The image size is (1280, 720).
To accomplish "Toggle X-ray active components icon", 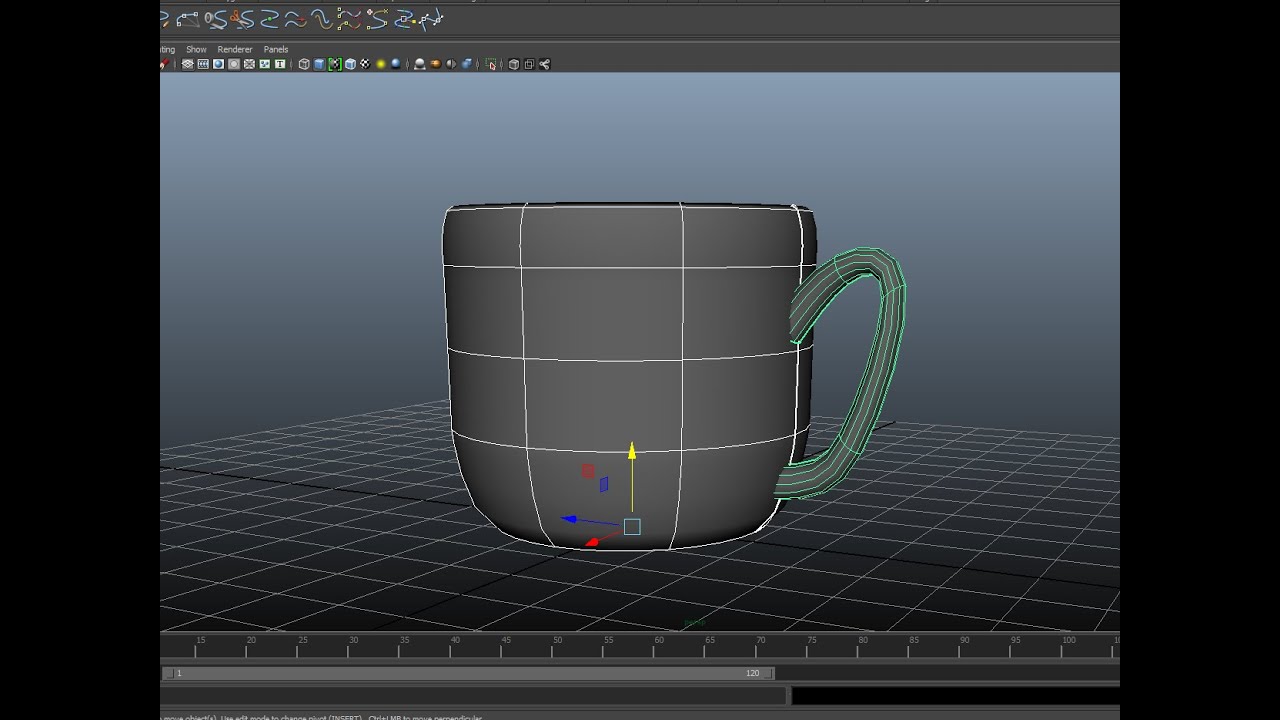I will click(529, 64).
